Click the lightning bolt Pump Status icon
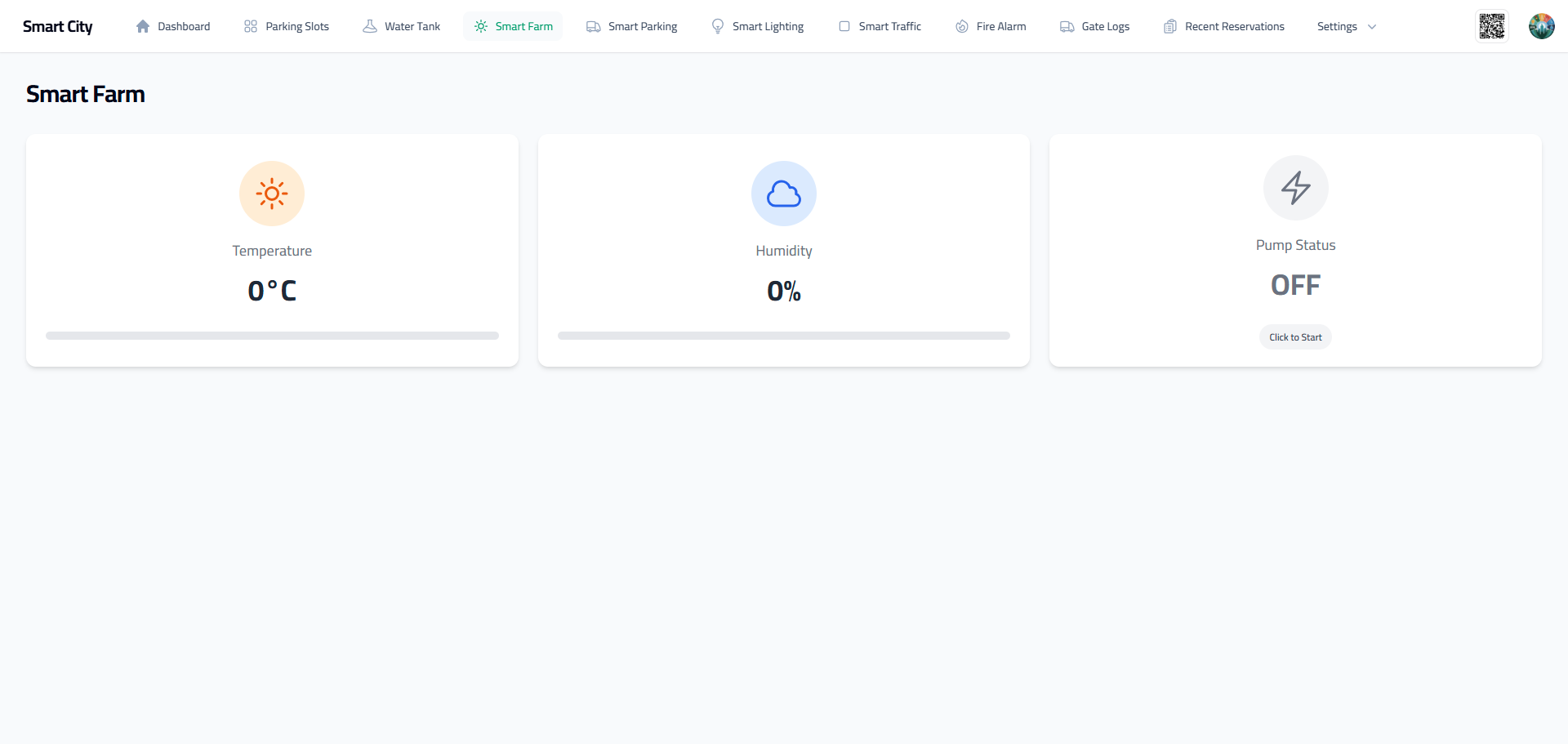 (1296, 188)
